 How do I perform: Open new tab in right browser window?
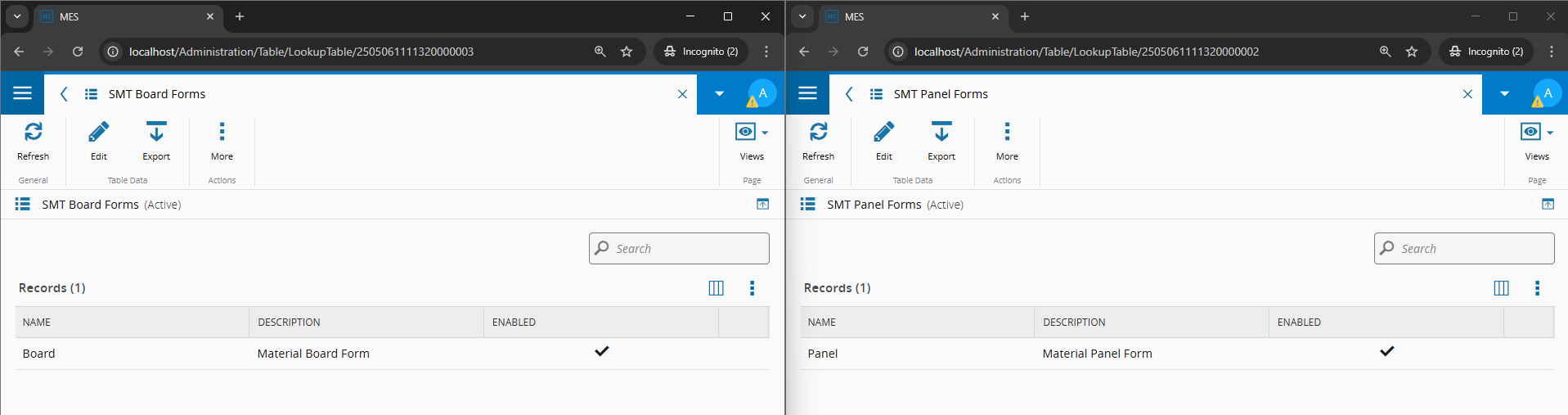(x=1025, y=16)
